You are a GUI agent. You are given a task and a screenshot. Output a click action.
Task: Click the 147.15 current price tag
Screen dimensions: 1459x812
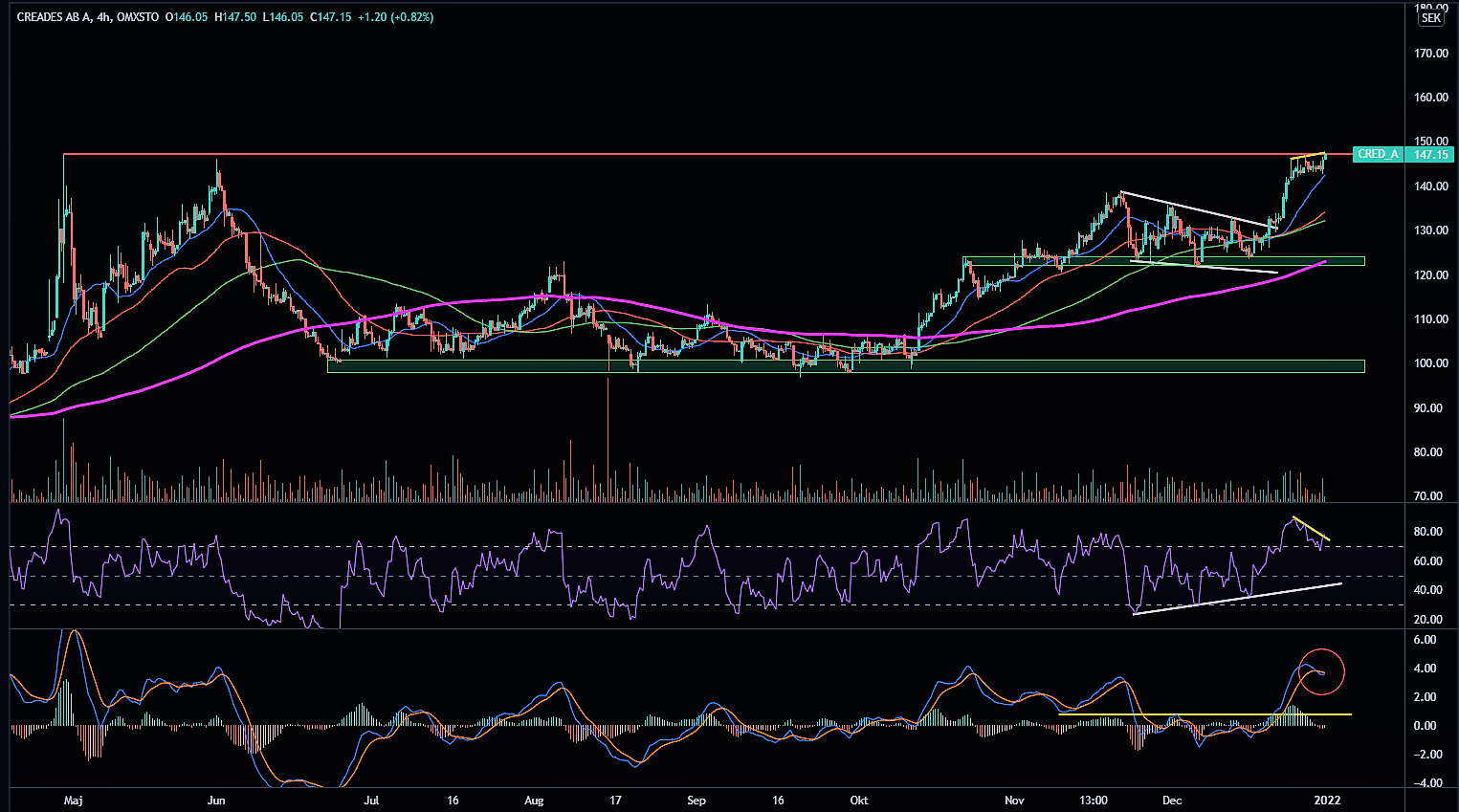(1431, 154)
